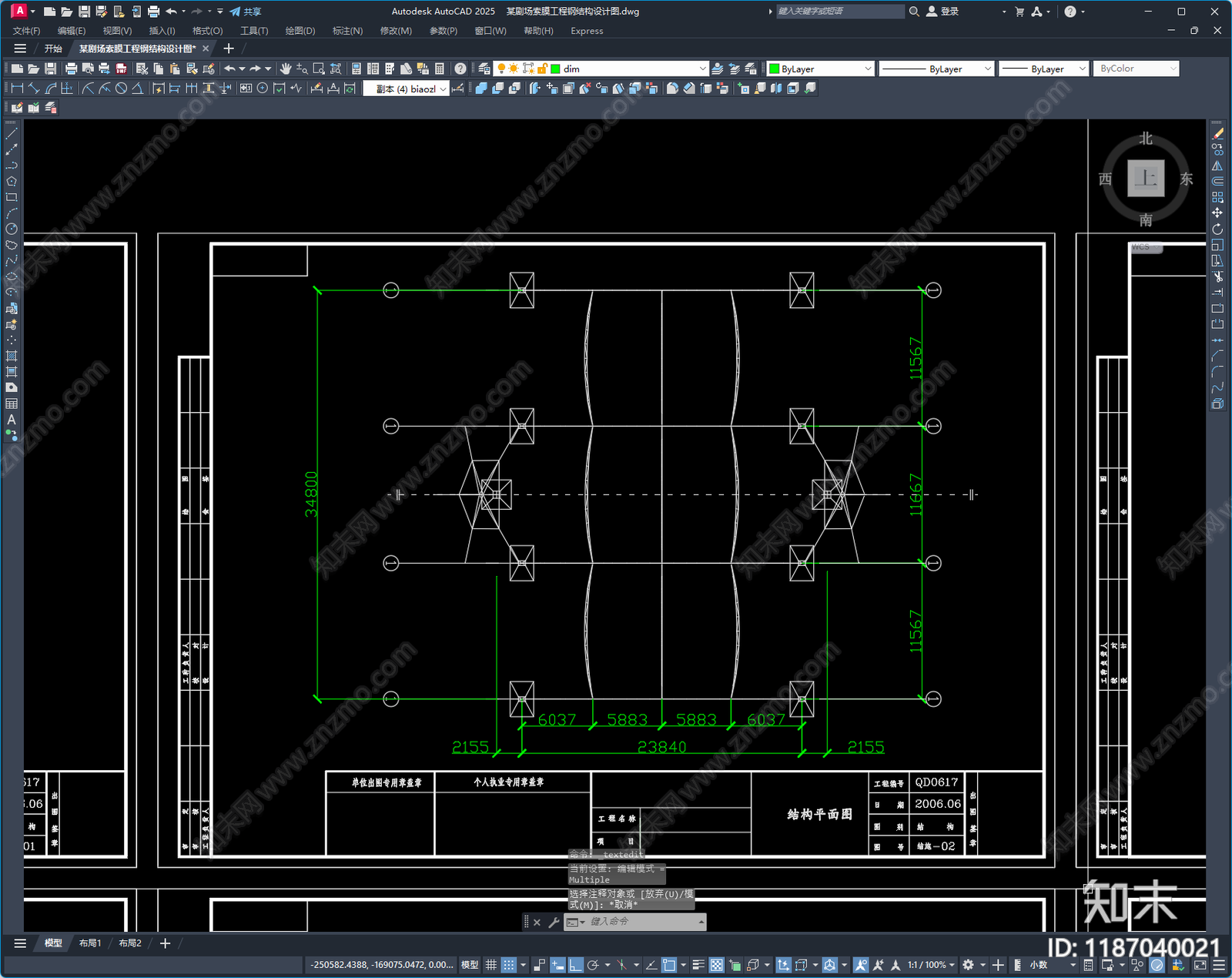The width and height of the screenshot is (1232, 978).
Task: Expand the ByLayer color dropdown
Action: tap(821, 69)
